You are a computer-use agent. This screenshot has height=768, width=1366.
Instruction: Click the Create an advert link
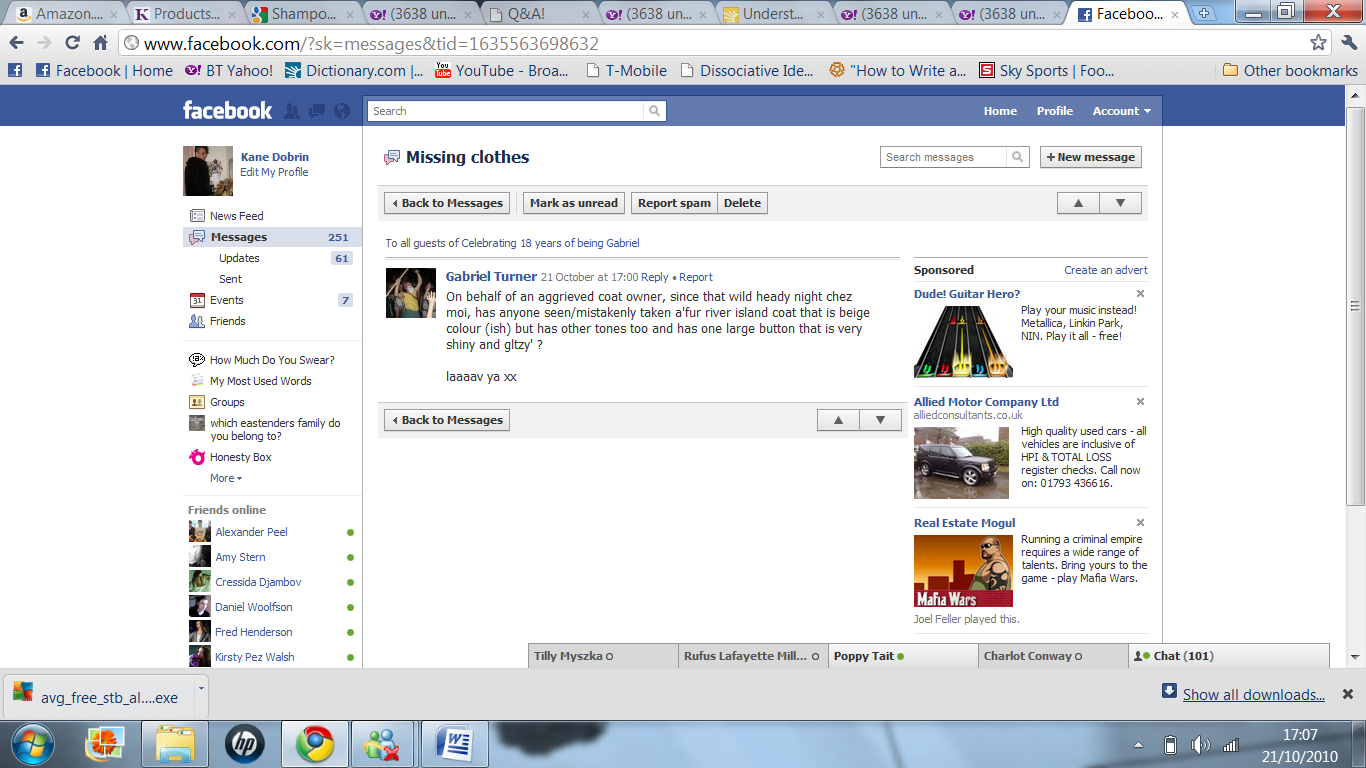(1106, 270)
